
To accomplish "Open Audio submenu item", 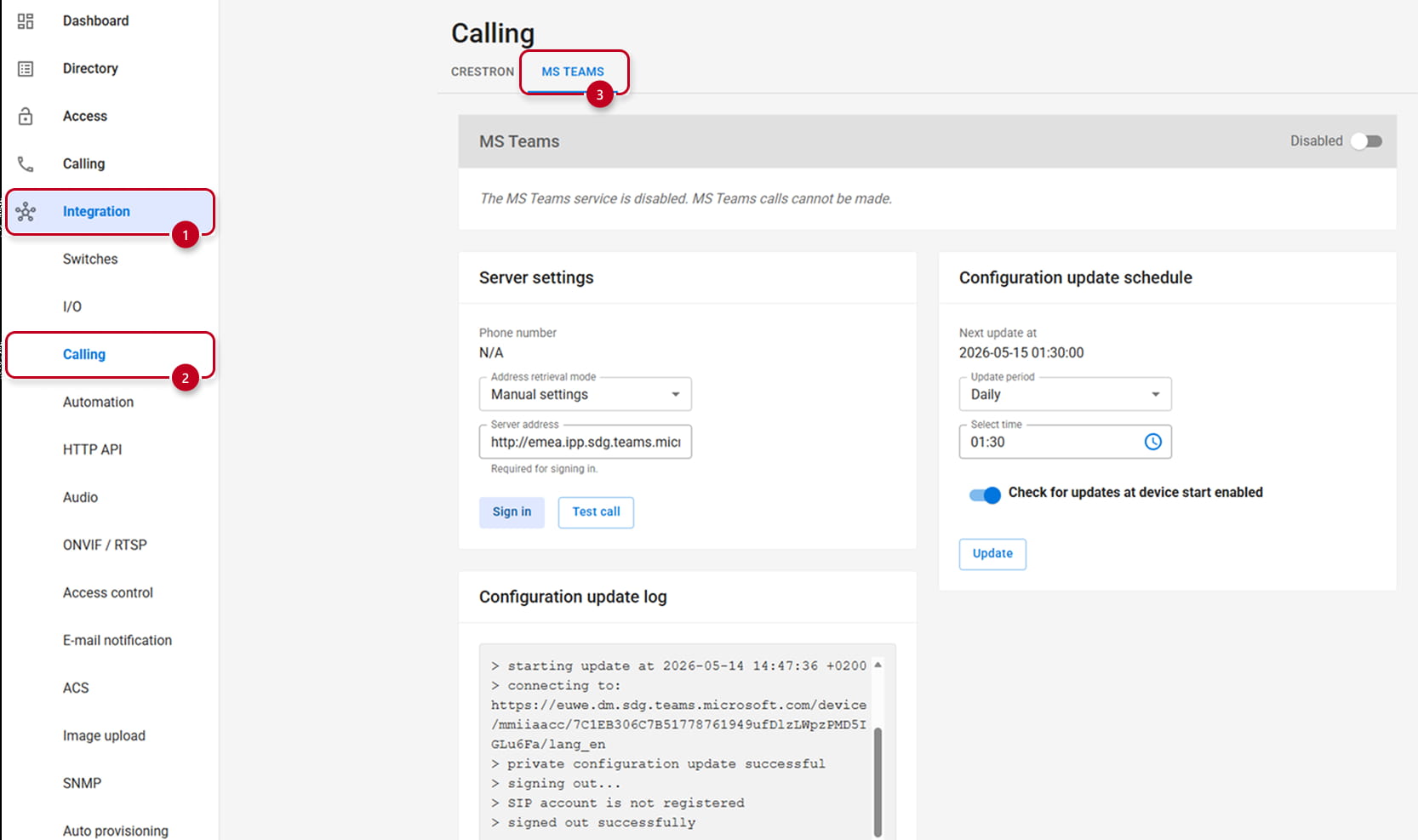I will (80, 497).
